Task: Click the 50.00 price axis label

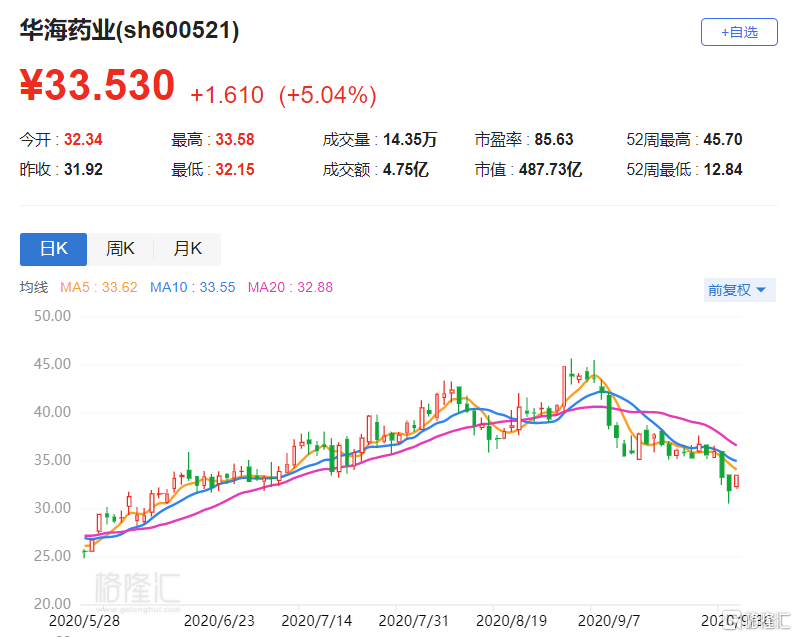Action: click(52, 316)
